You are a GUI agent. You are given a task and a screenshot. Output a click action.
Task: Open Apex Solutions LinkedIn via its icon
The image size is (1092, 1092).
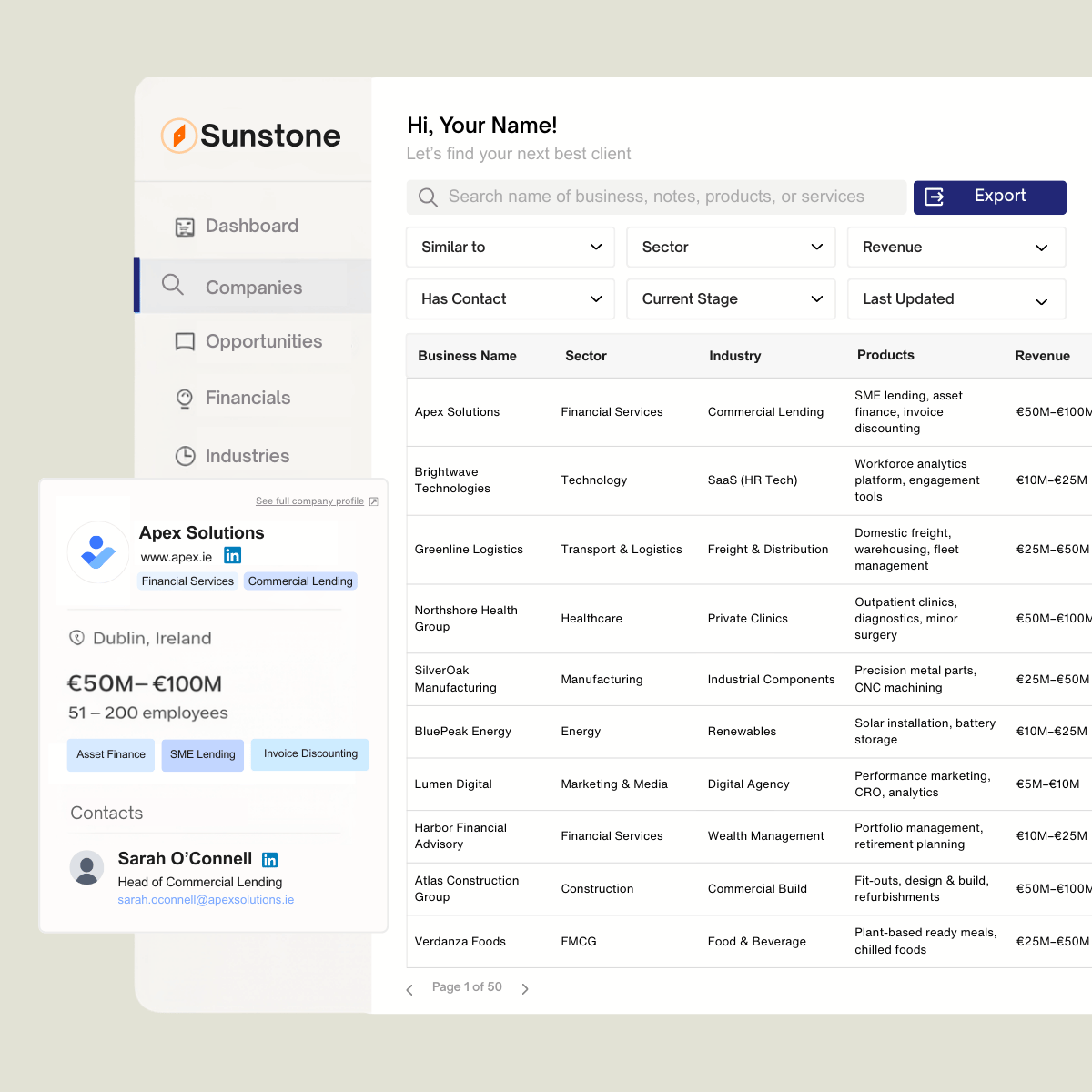tap(233, 555)
